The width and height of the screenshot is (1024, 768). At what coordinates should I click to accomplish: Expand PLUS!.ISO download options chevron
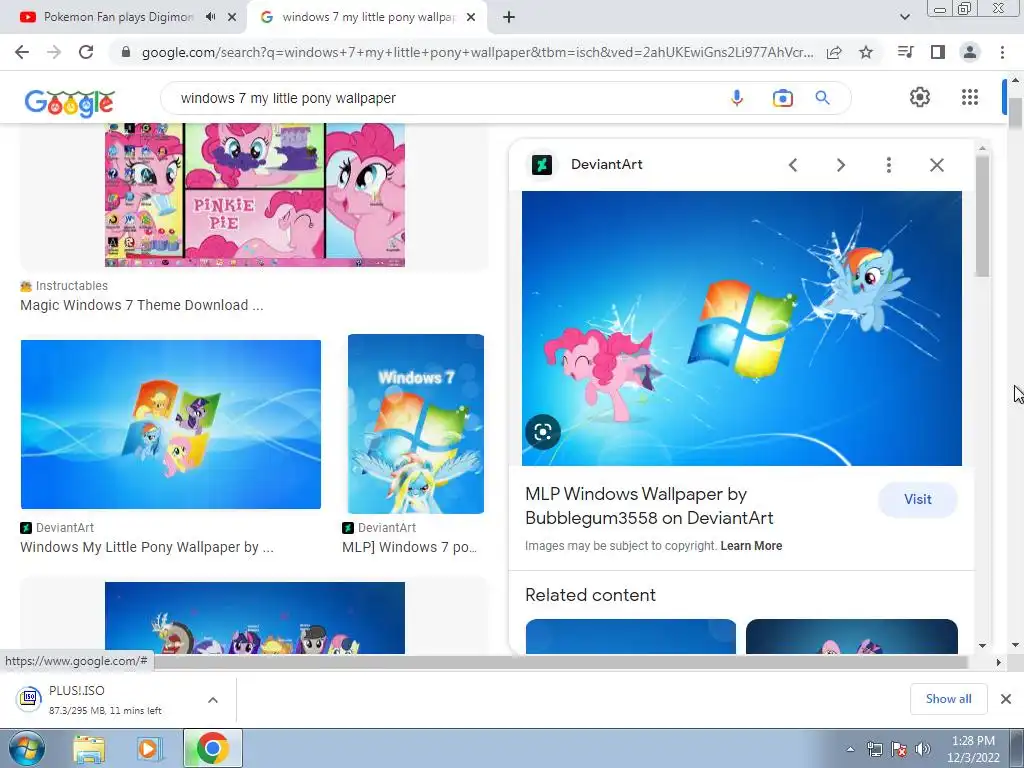(x=213, y=699)
